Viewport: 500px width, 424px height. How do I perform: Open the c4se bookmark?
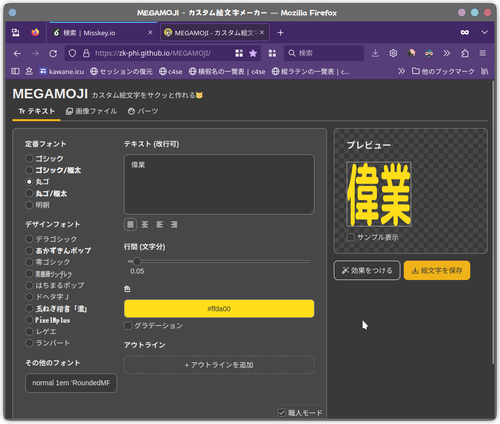tap(171, 71)
